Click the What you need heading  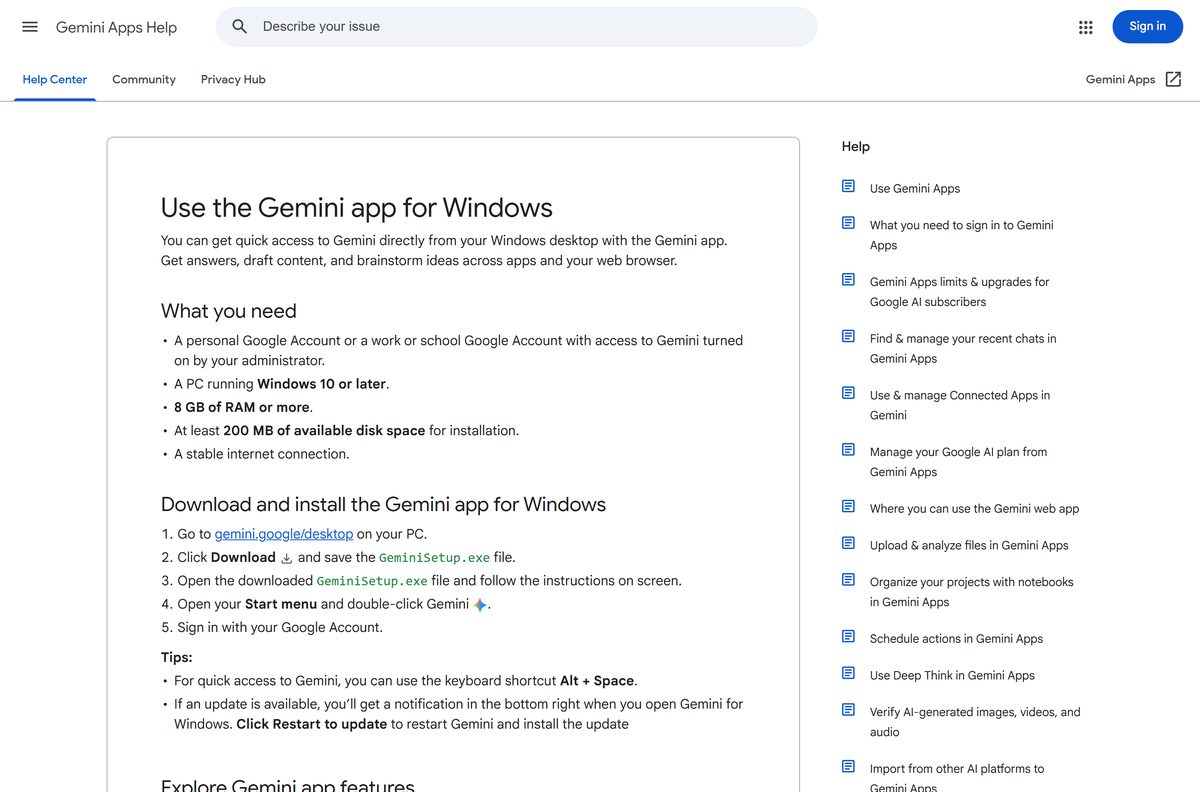[x=229, y=311]
